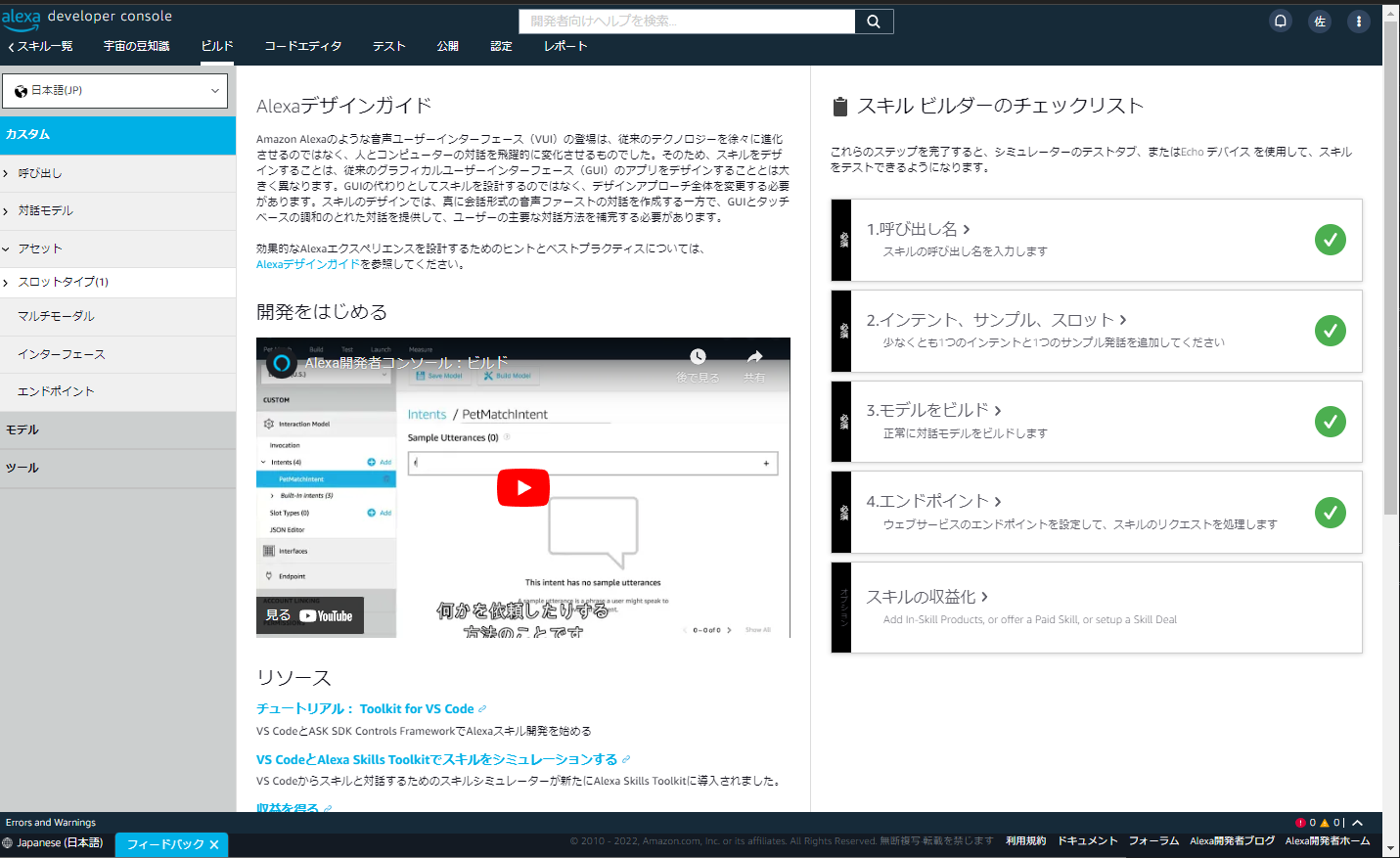Click the globe icon next to Japanese (日本語)
Viewport: 1400px width, 858px height.
[8, 841]
